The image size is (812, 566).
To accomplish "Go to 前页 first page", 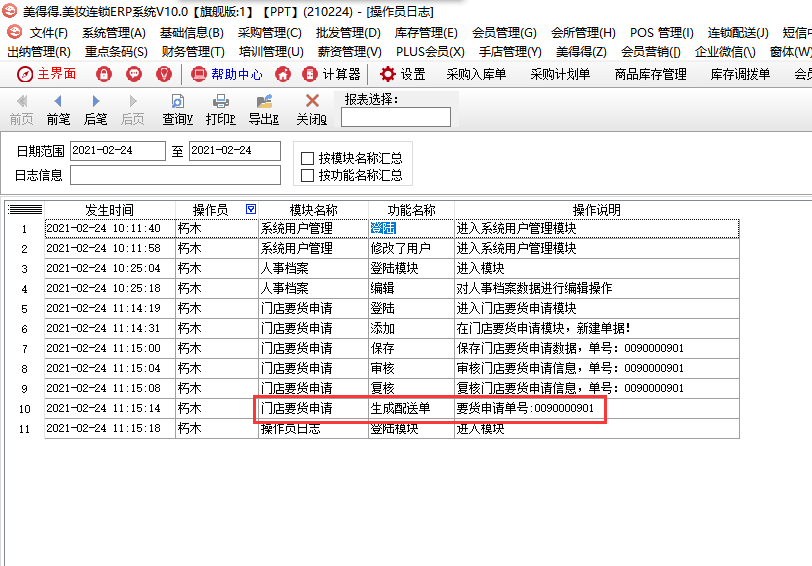I will tap(21, 110).
